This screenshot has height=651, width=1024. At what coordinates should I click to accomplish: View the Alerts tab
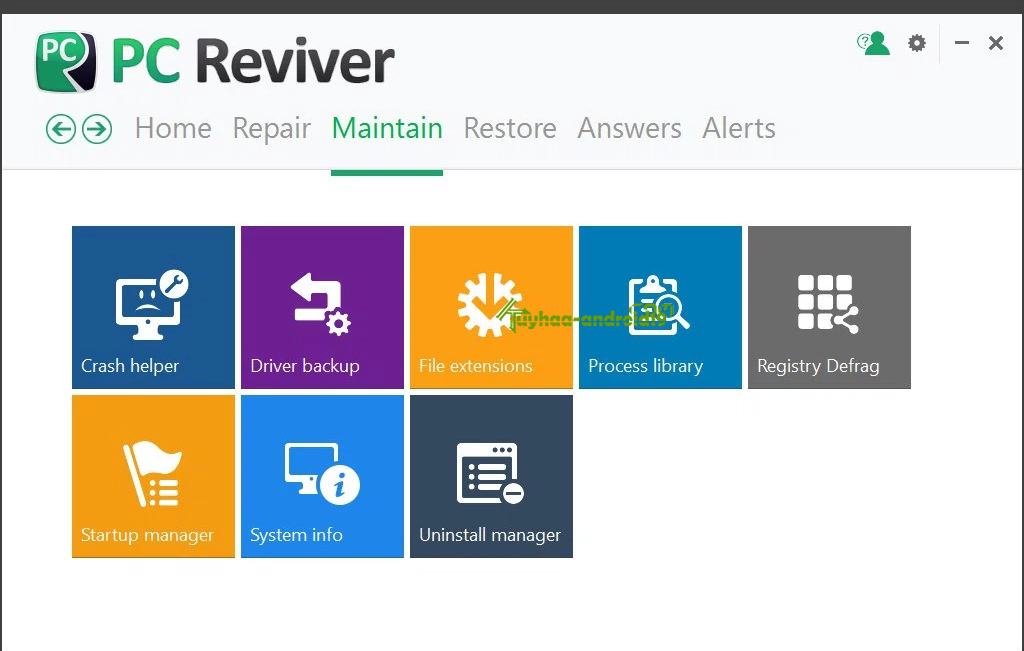(x=739, y=128)
